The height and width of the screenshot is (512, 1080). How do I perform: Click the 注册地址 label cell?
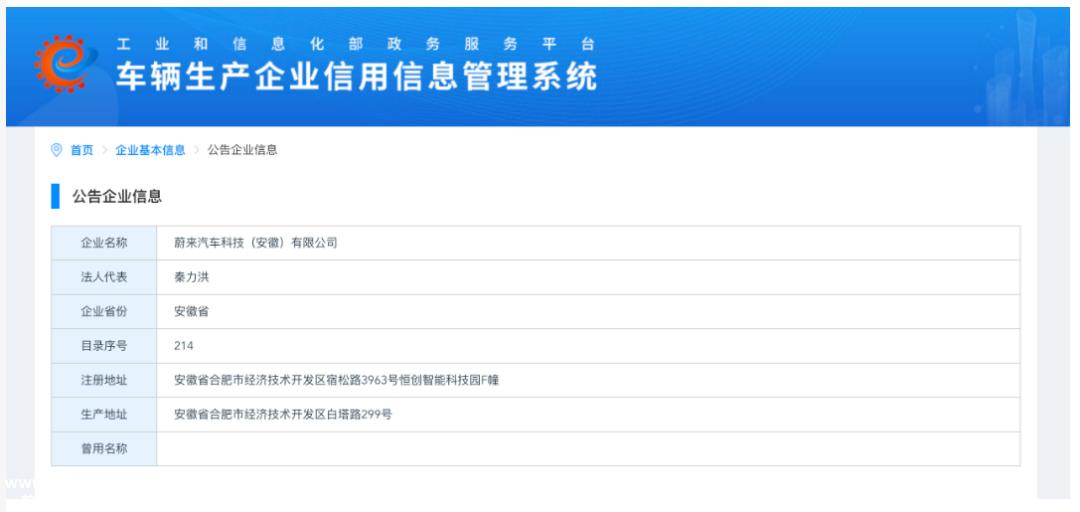coord(104,380)
